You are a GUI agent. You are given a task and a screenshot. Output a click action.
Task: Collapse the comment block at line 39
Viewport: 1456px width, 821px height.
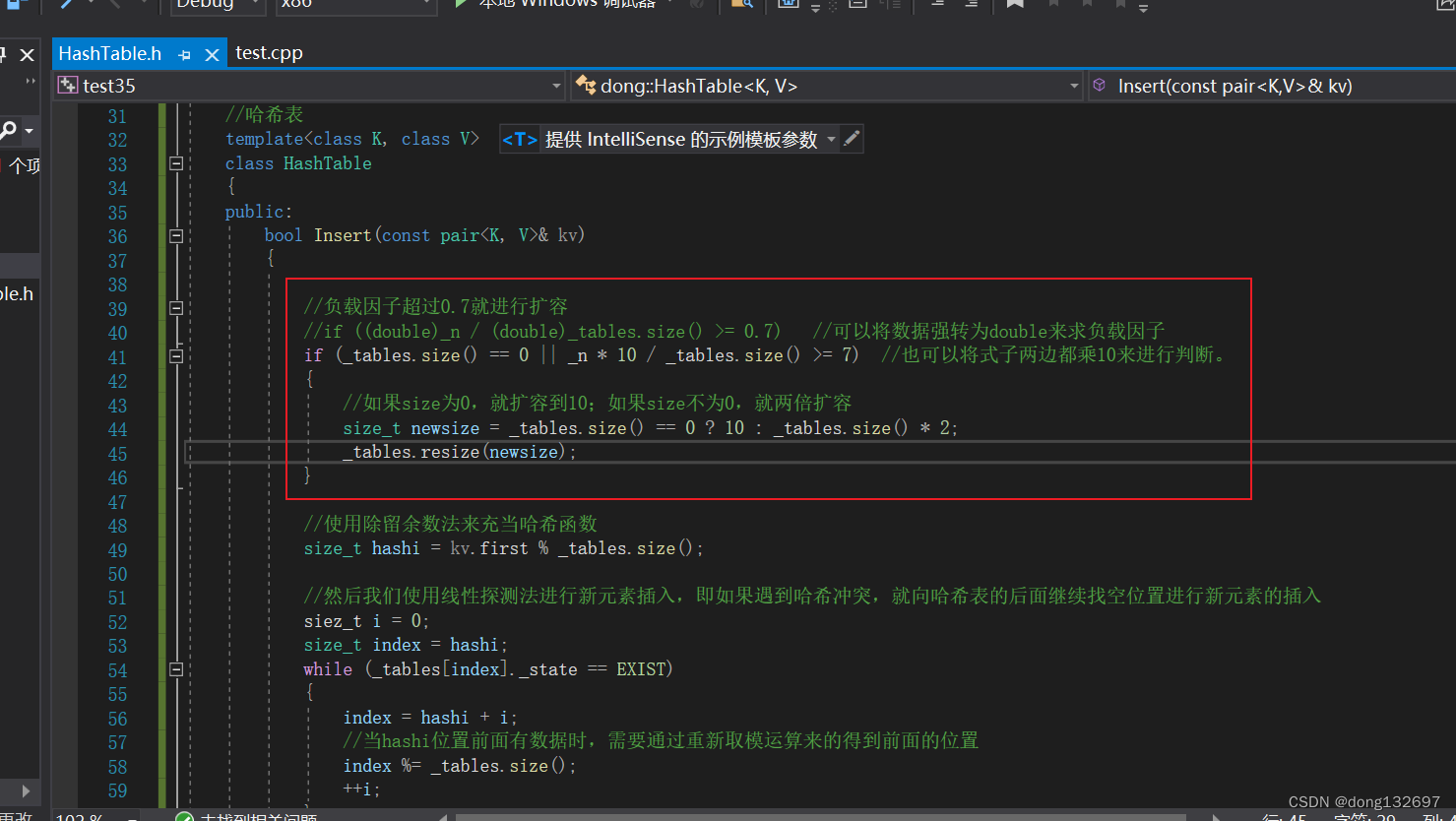[x=176, y=307]
